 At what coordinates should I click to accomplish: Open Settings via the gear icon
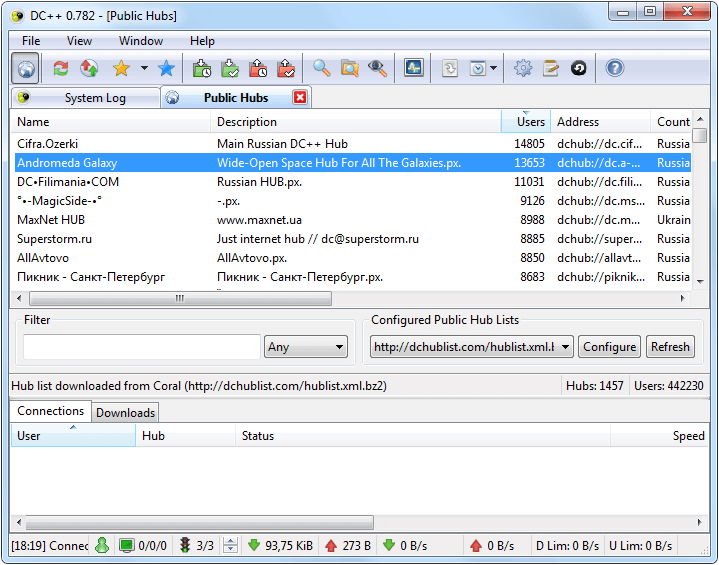pos(523,69)
